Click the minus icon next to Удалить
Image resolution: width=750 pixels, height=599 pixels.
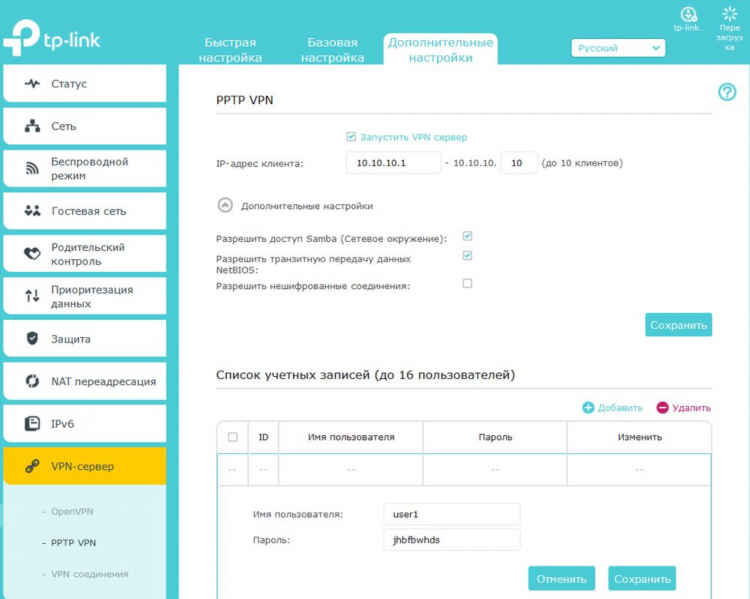[662, 408]
